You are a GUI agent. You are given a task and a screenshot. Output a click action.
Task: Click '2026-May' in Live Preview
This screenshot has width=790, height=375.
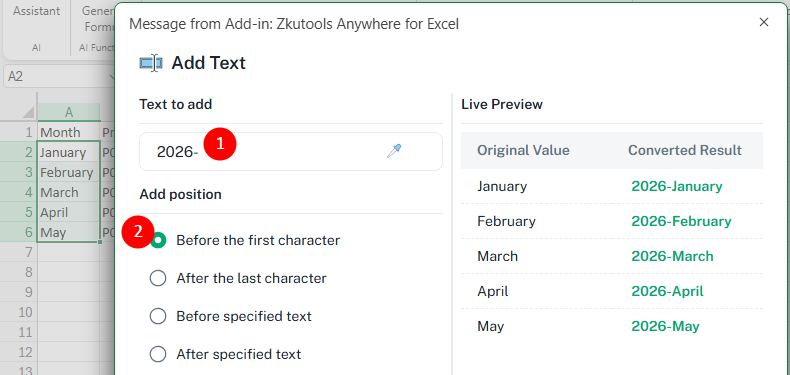click(665, 326)
